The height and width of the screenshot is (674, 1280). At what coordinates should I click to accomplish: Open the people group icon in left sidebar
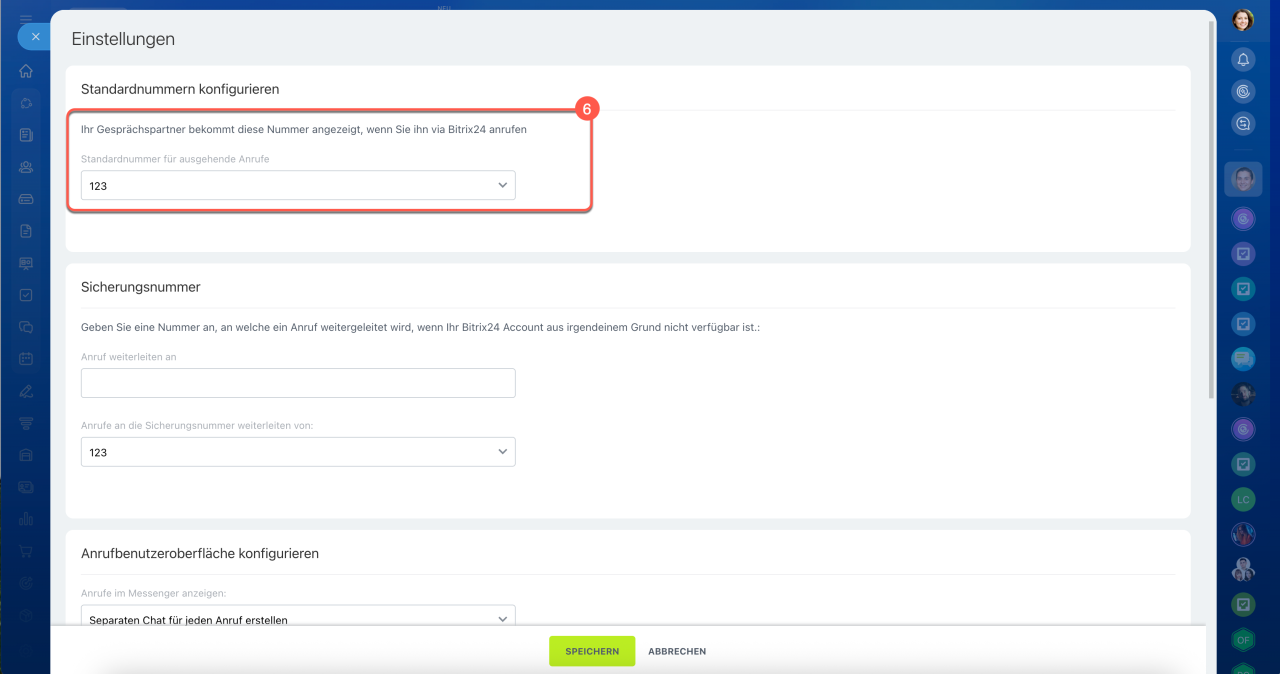pos(26,167)
